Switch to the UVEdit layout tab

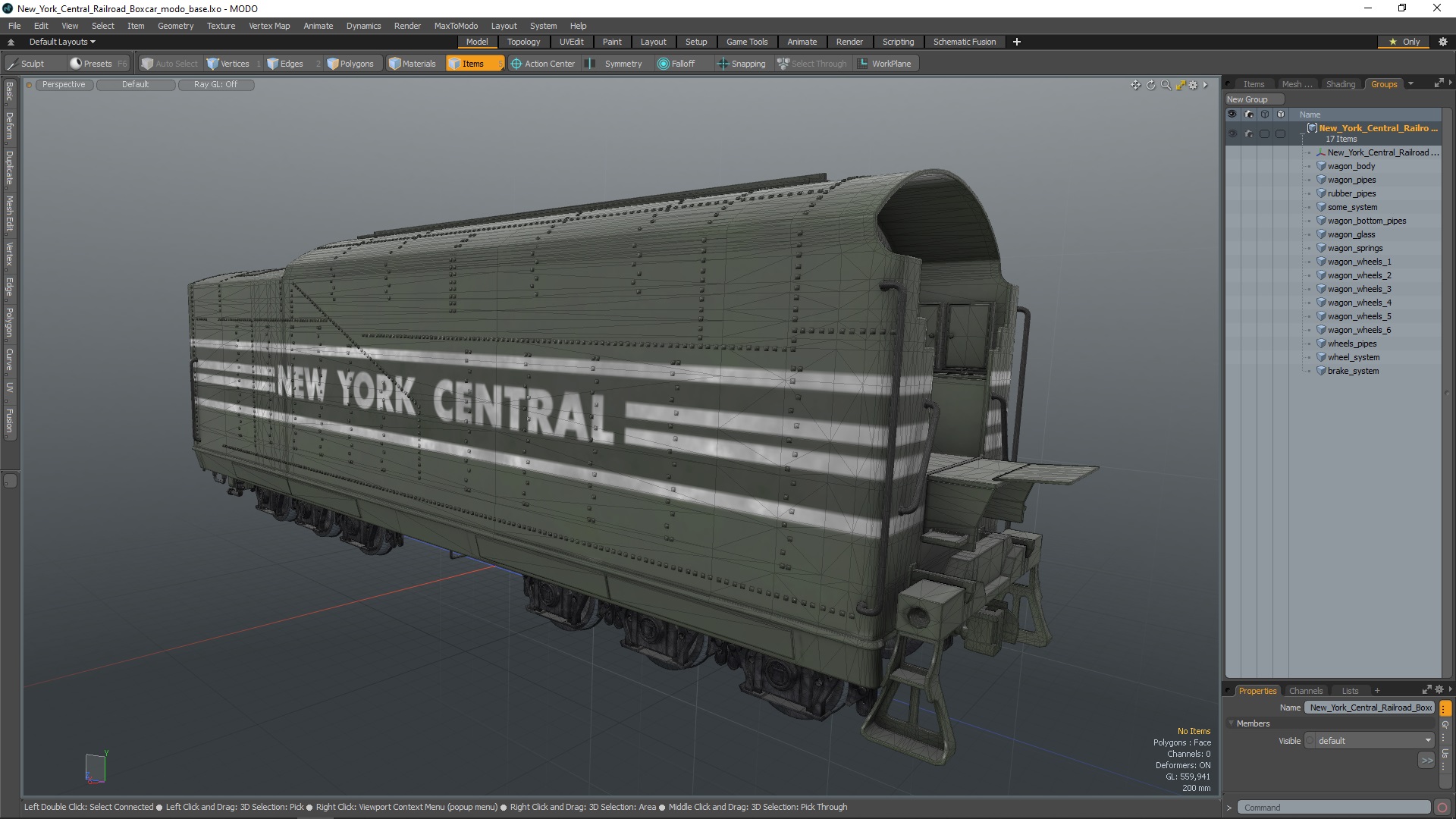[x=571, y=42]
